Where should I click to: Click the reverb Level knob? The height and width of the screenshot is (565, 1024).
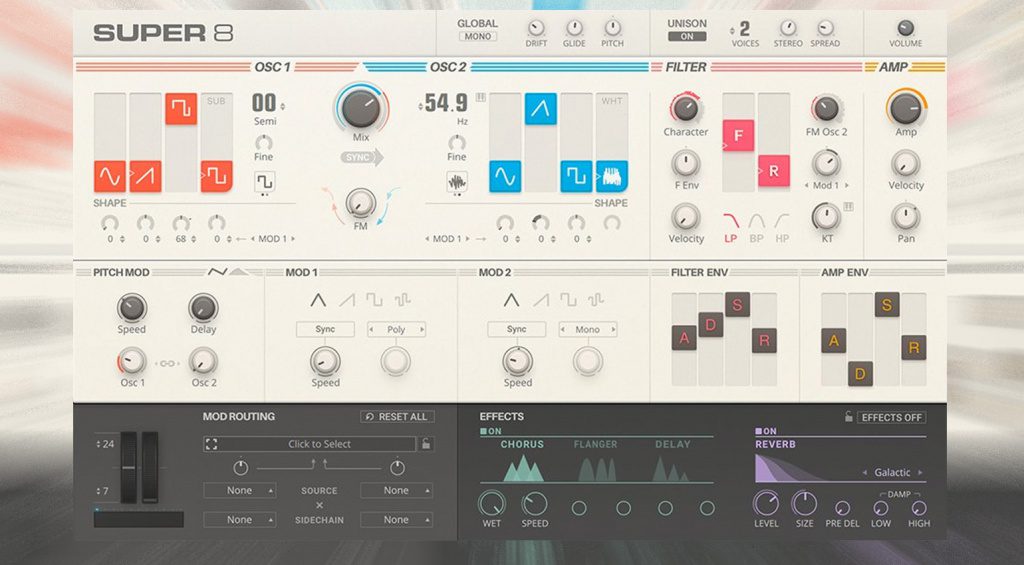coord(766,504)
